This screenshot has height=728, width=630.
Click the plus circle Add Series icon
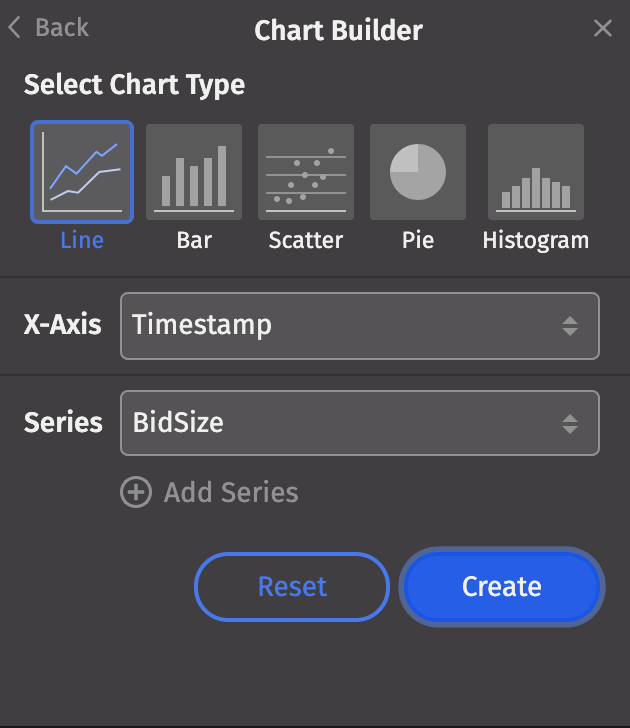coord(136,492)
